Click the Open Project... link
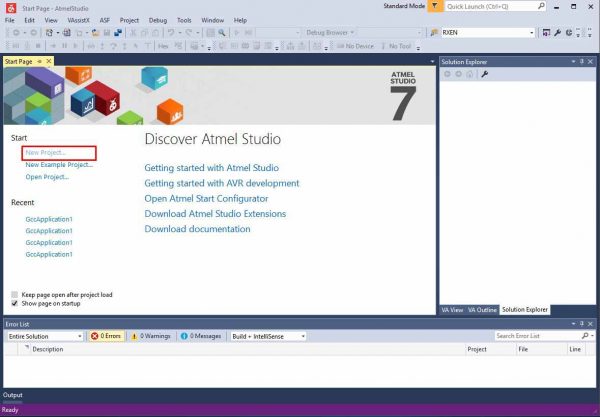Viewport: 600px width, 417px height. [47, 177]
